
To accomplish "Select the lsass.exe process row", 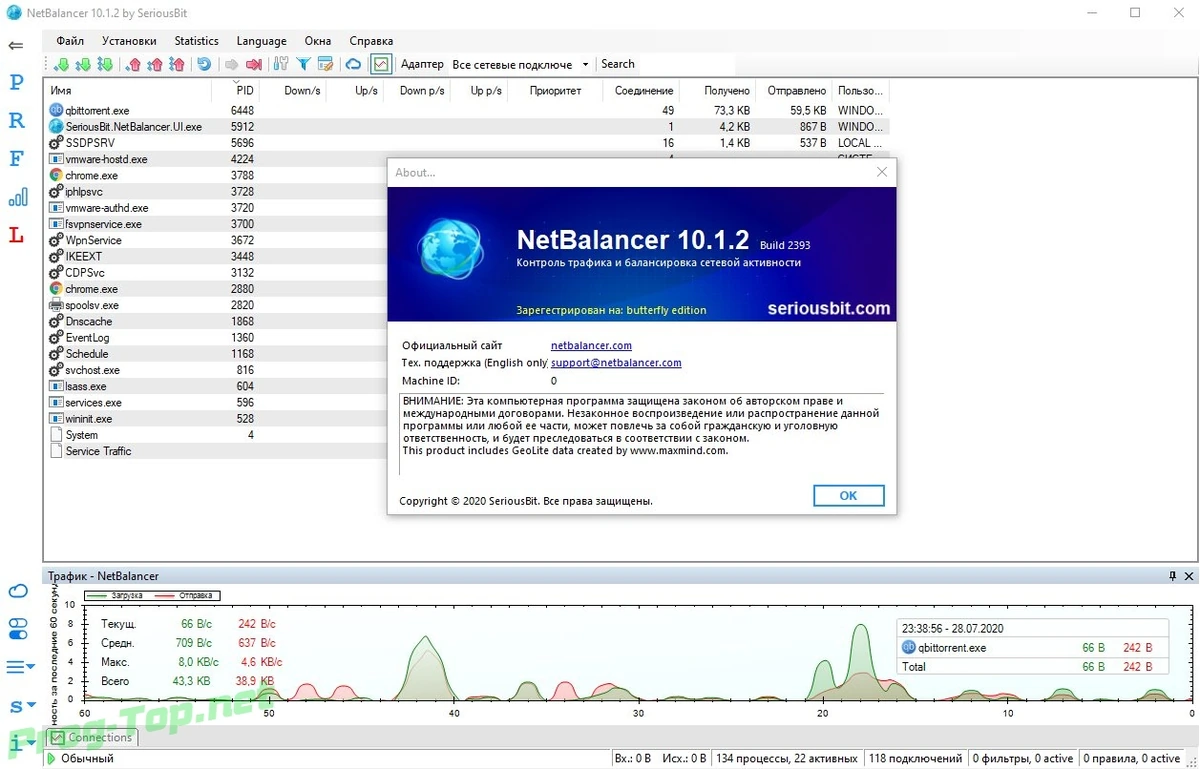I will (x=216, y=386).
